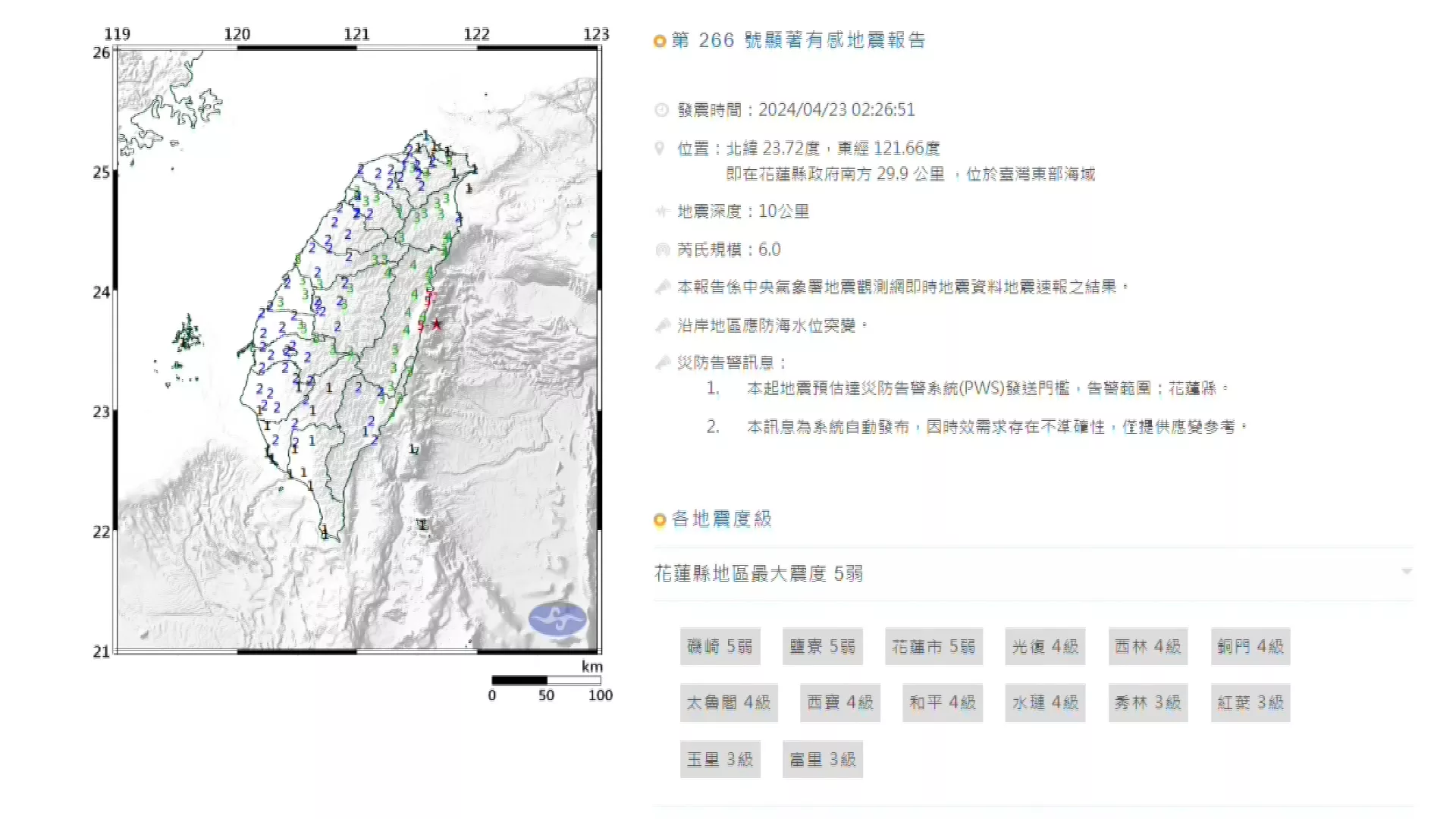Image resolution: width=1456 pixels, height=819 pixels.
Task: Expand the 花蓮縣地區最大震度 5弱 row
Action: pos(1034,574)
